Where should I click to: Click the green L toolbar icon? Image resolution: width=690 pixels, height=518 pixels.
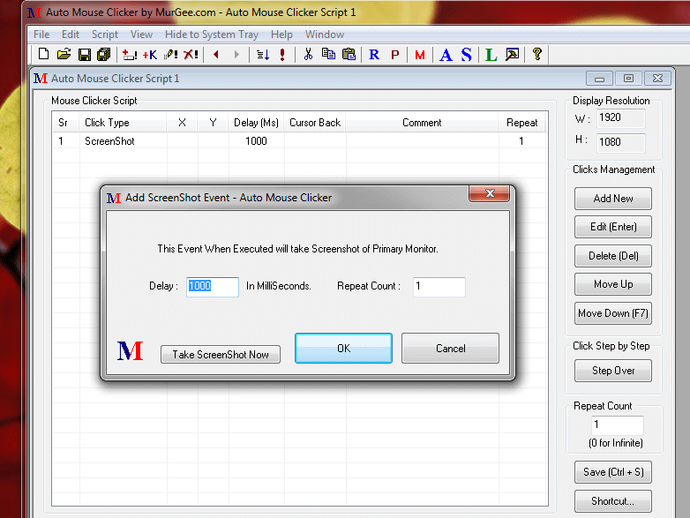491,55
